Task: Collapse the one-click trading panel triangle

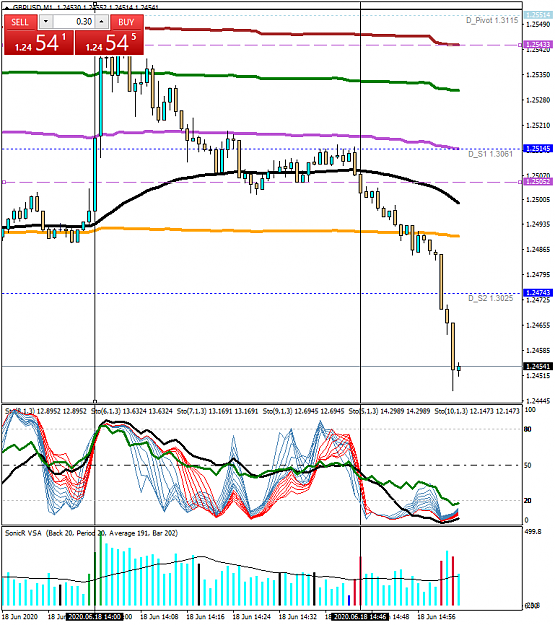Action: coord(7,7)
